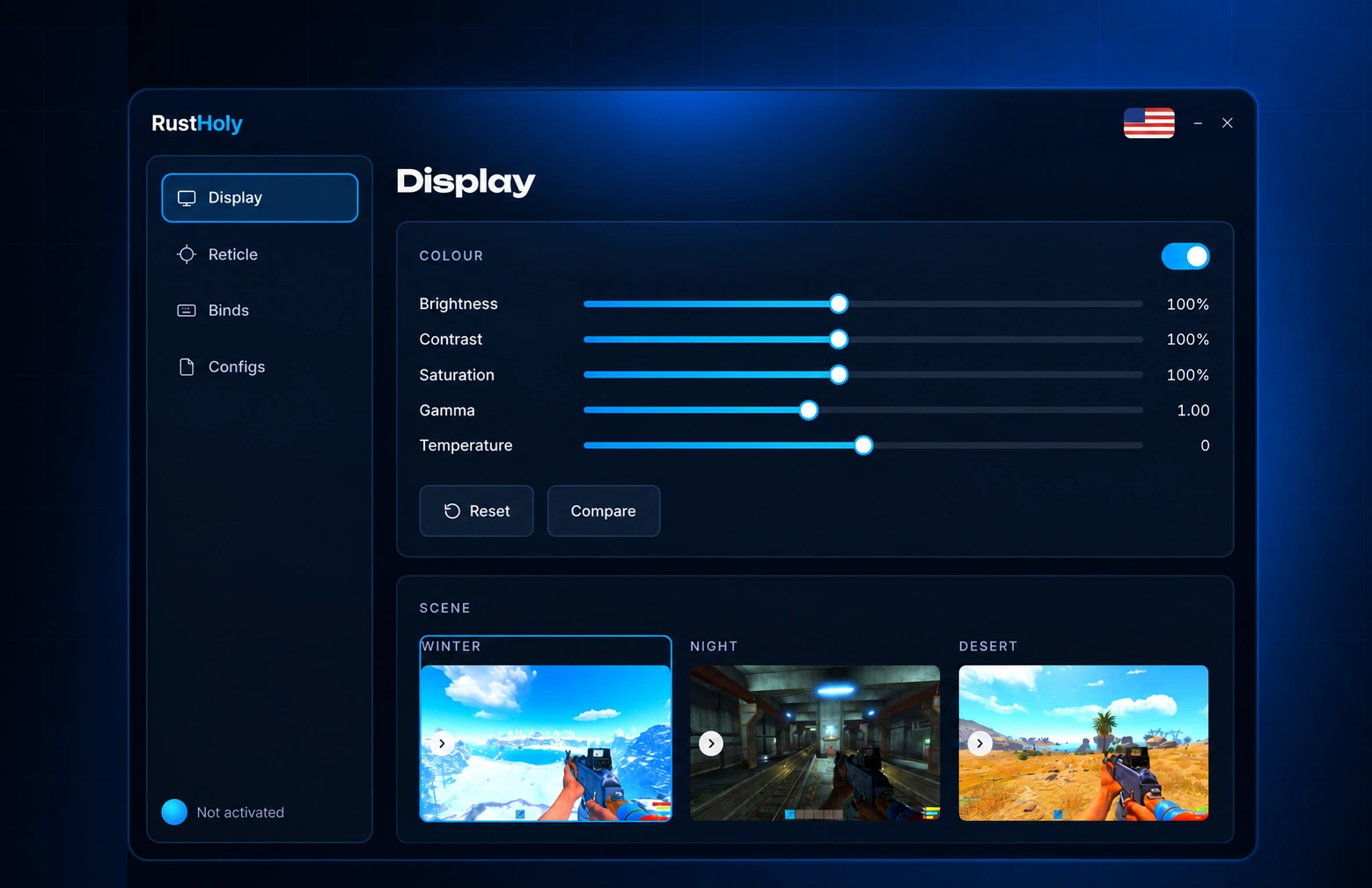Click the "Not activated" status text
1372x888 pixels.
click(240, 812)
